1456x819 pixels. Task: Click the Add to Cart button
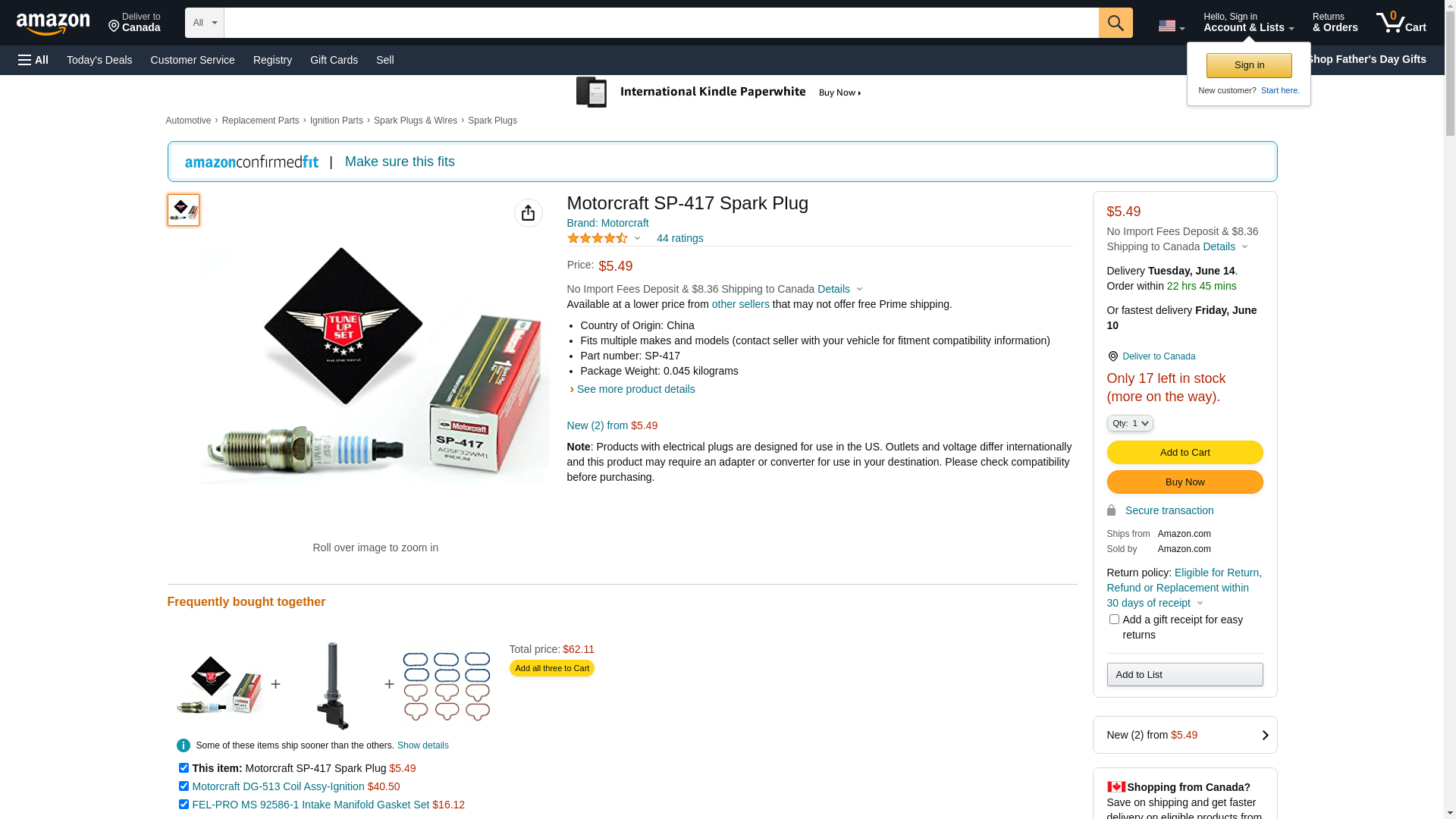1185,453
